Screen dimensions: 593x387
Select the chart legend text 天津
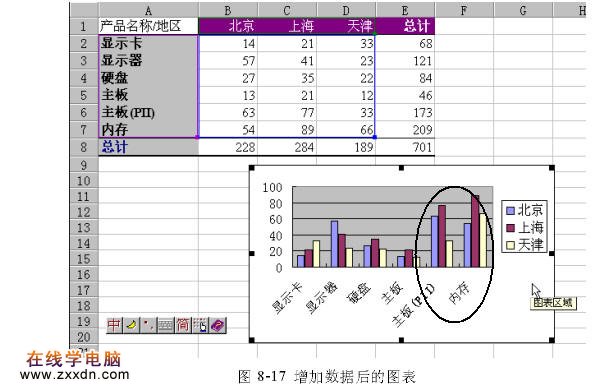530,245
